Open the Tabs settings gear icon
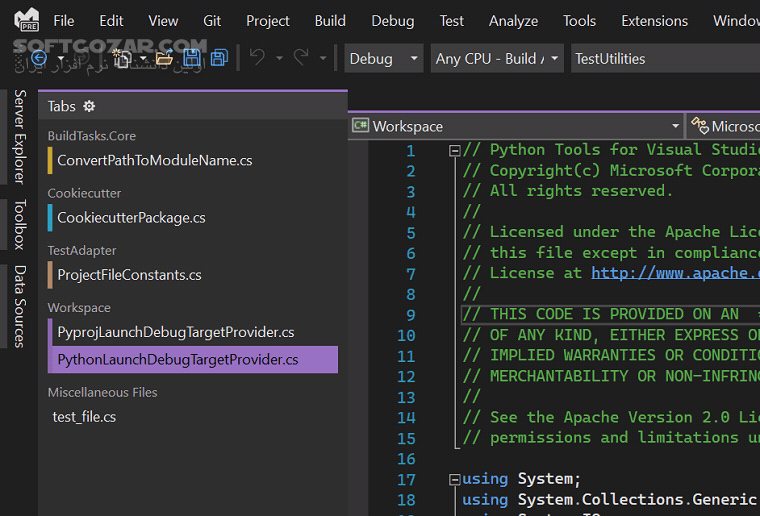The height and width of the screenshot is (516, 760). [x=89, y=106]
